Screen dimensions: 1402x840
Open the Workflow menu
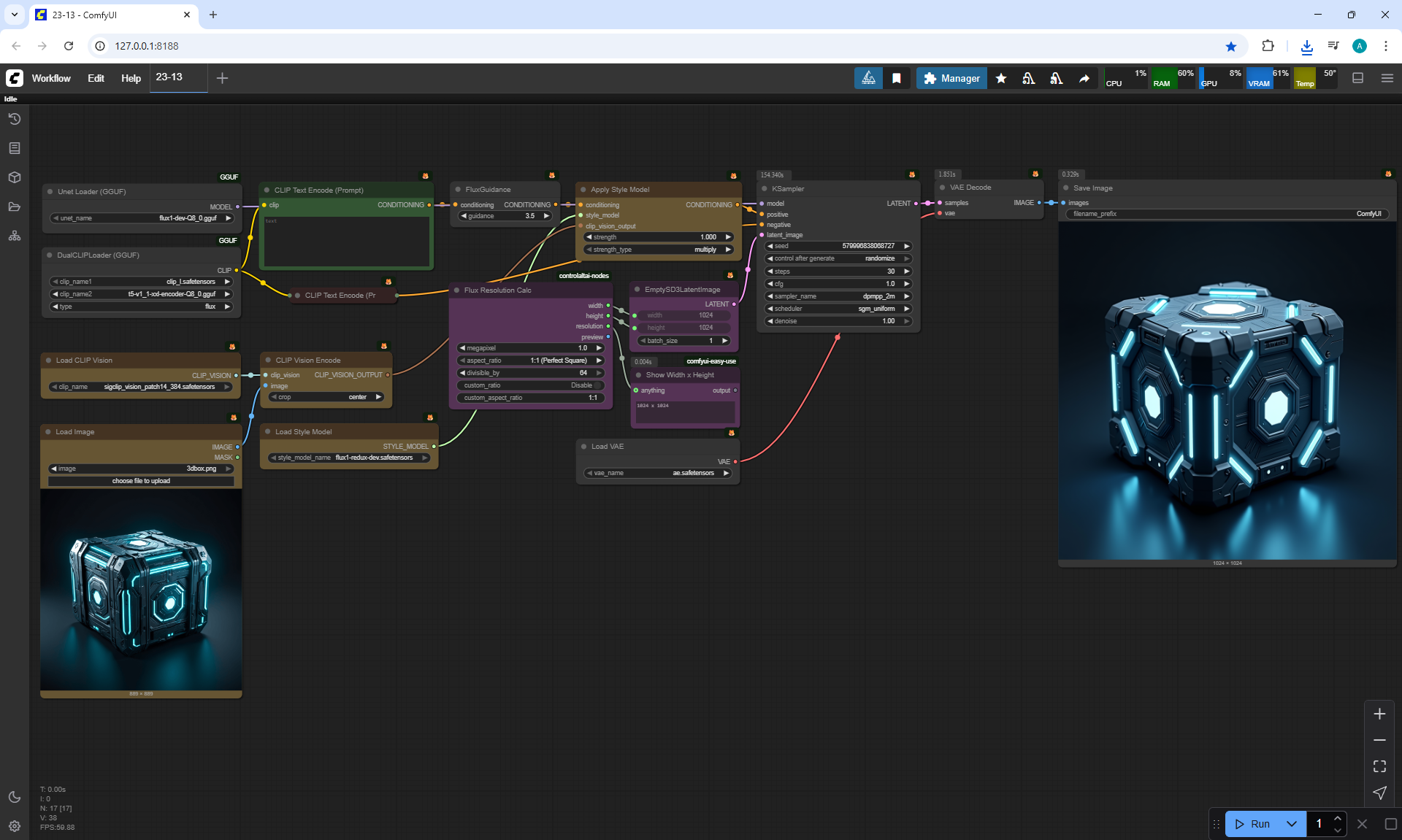pyautogui.click(x=51, y=78)
